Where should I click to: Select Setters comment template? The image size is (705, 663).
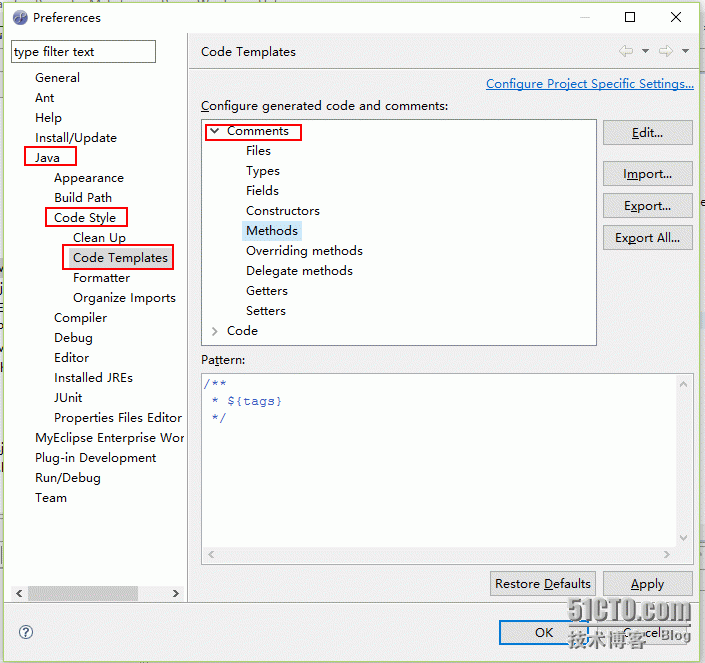click(x=266, y=311)
